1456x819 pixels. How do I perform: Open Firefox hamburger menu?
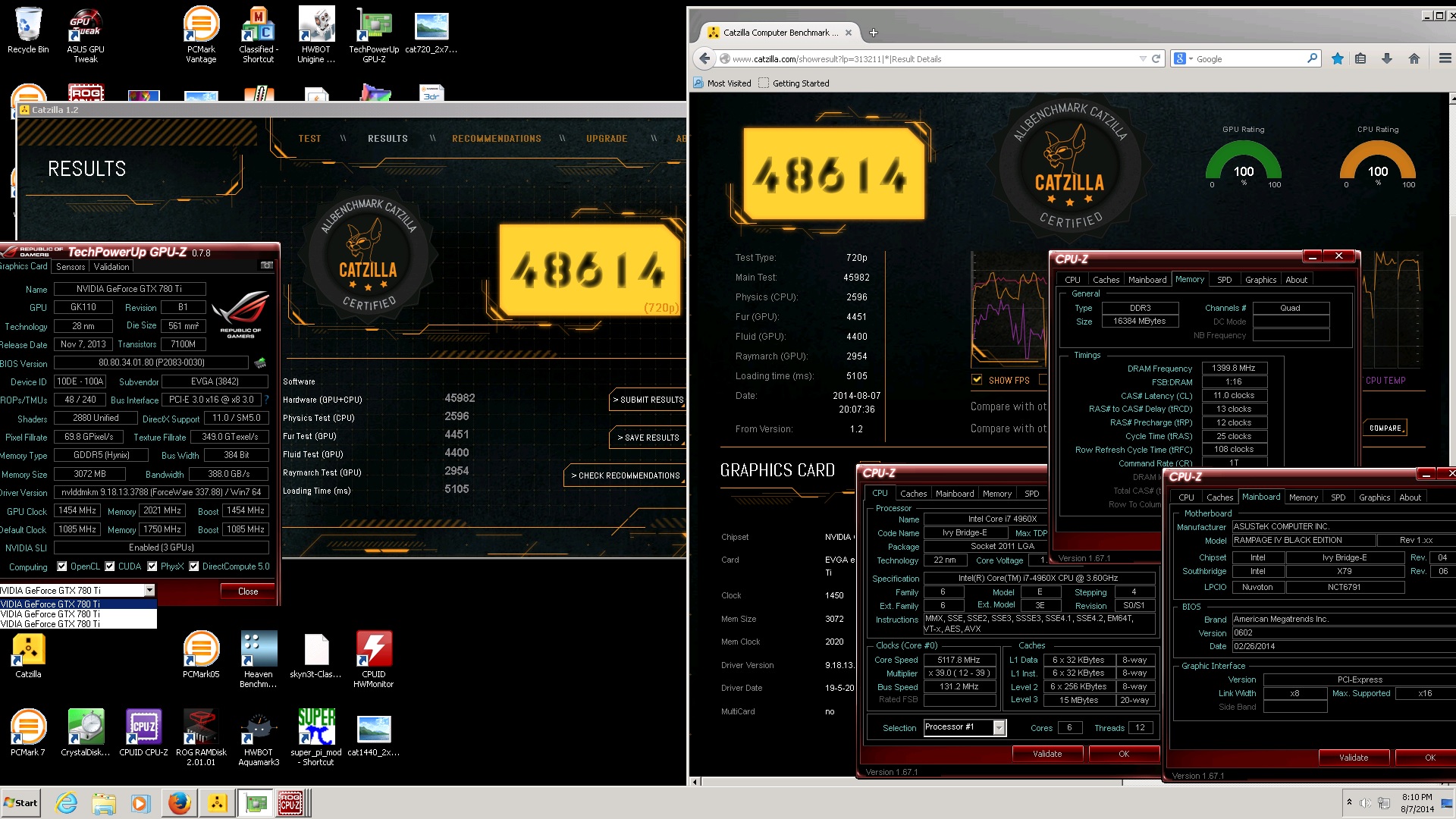pos(1445,58)
